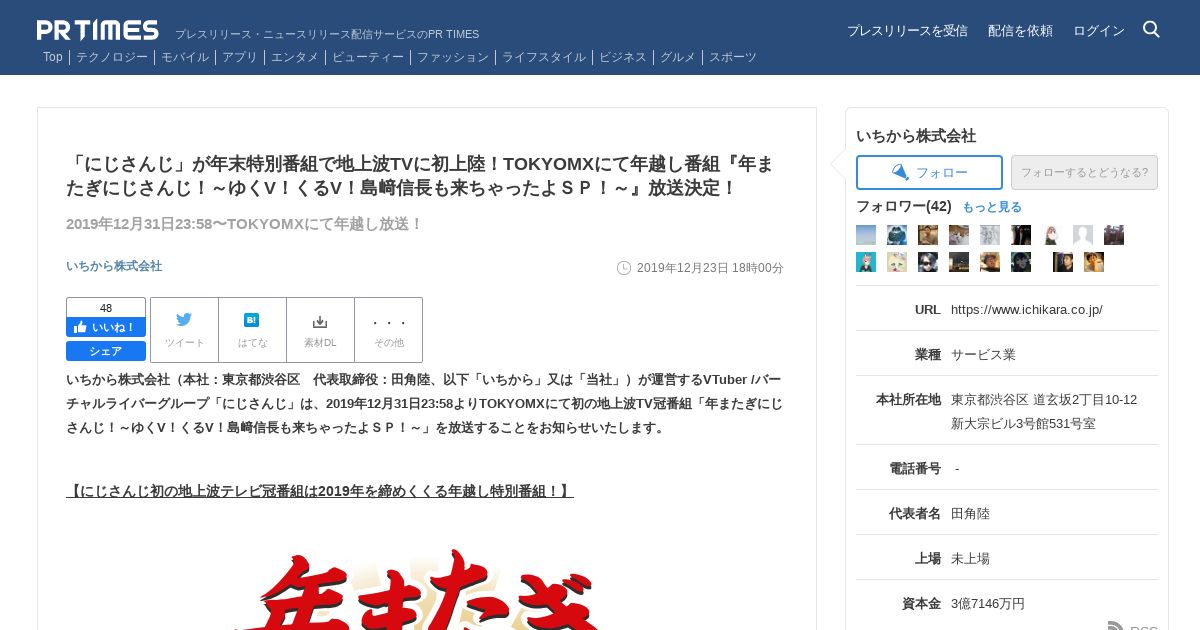The height and width of the screenshot is (630, 1200).
Task: Open the ライフスタイル category
Action: (544, 57)
